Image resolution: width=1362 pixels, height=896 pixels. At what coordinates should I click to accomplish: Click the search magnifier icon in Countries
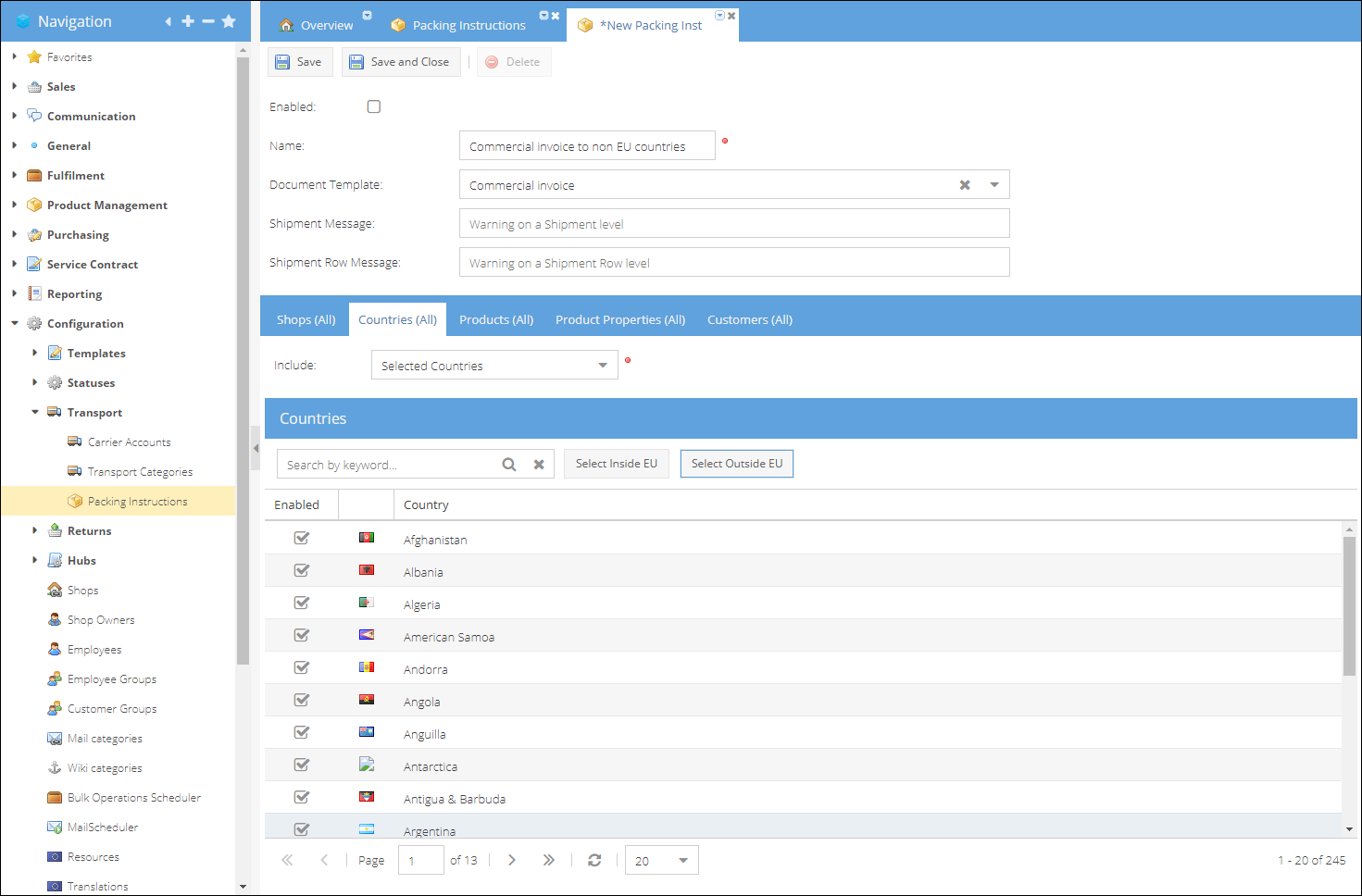(509, 465)
